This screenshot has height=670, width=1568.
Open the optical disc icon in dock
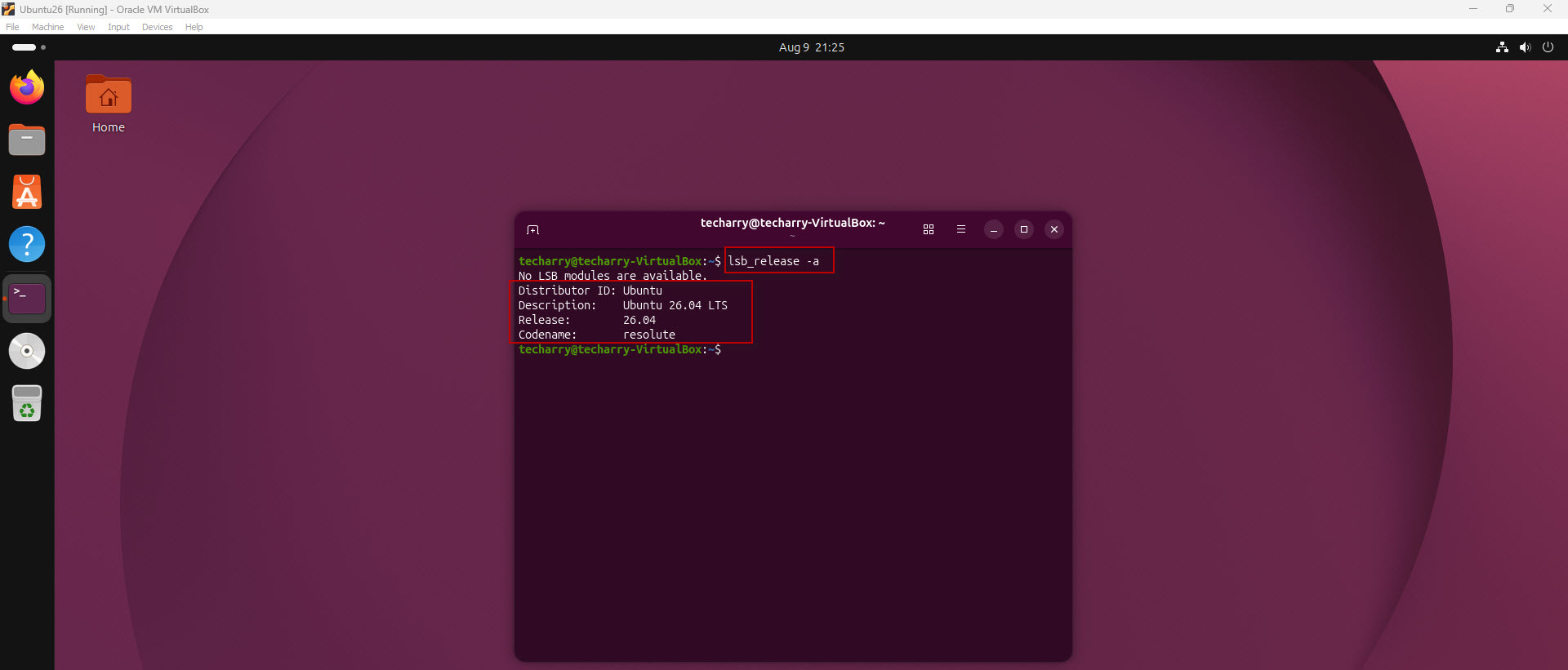tap(27, 351)
